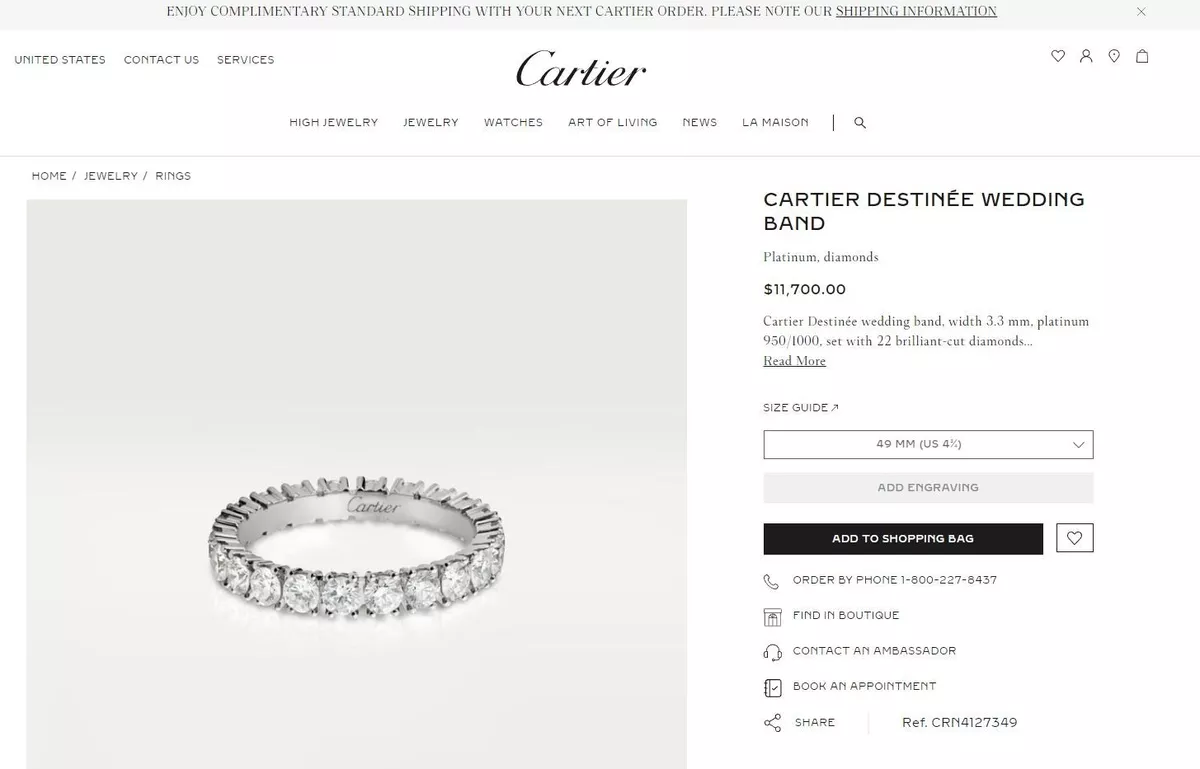Open the wishlist heart icon in header

(x=1058, y=56)
